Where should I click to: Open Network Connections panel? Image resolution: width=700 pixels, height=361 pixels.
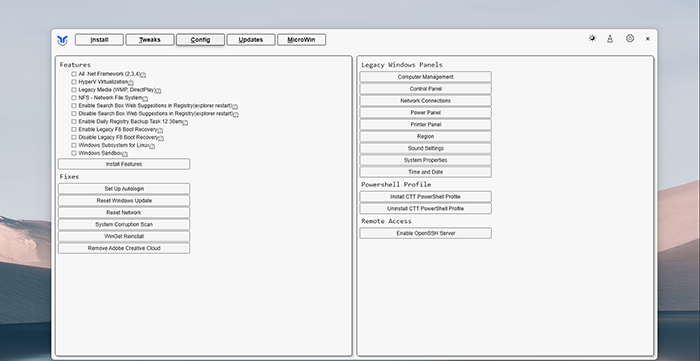(x=425, y=101)
